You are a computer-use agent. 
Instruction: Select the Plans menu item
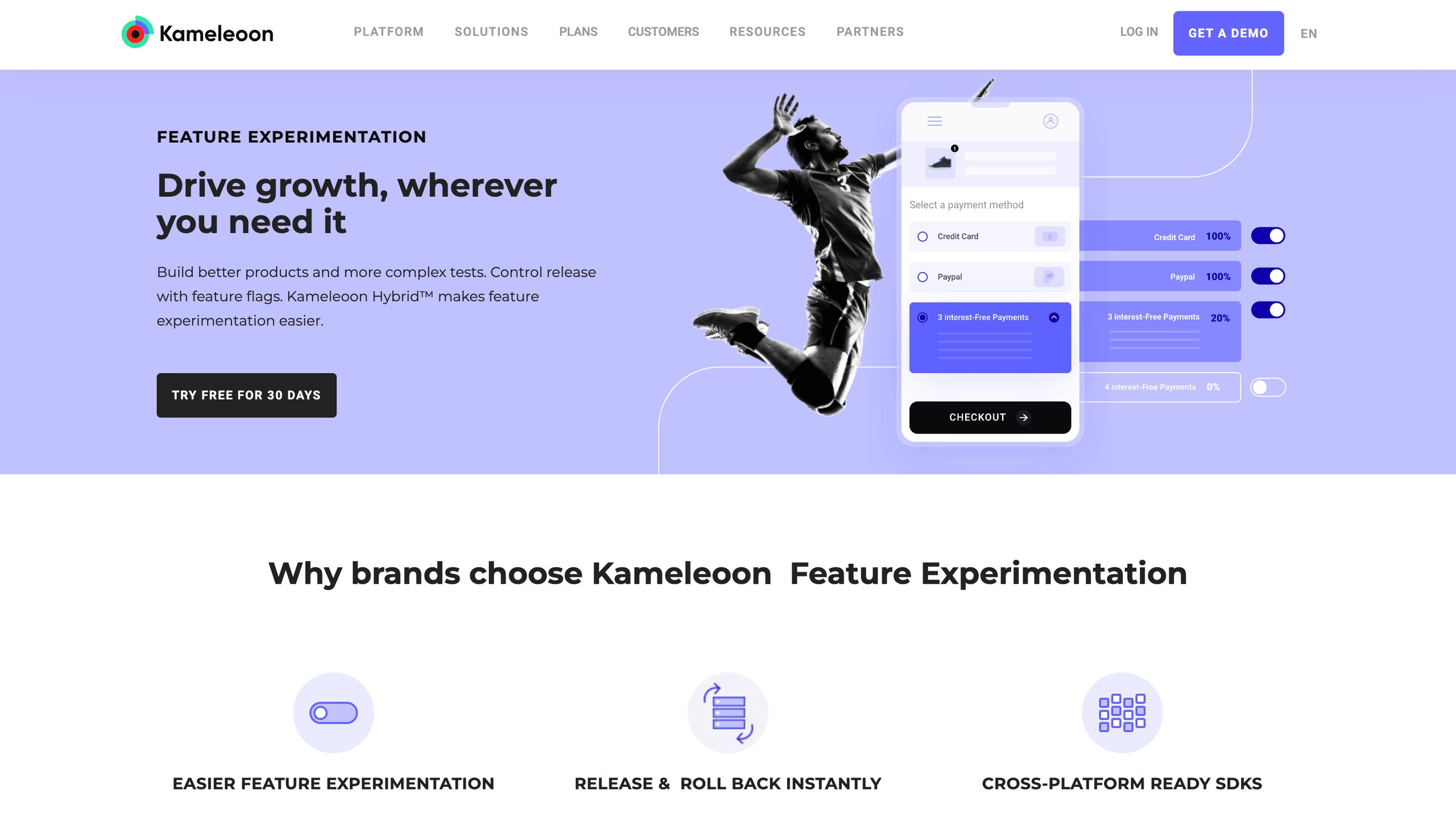pyautogui.click(x=578, y=31)
